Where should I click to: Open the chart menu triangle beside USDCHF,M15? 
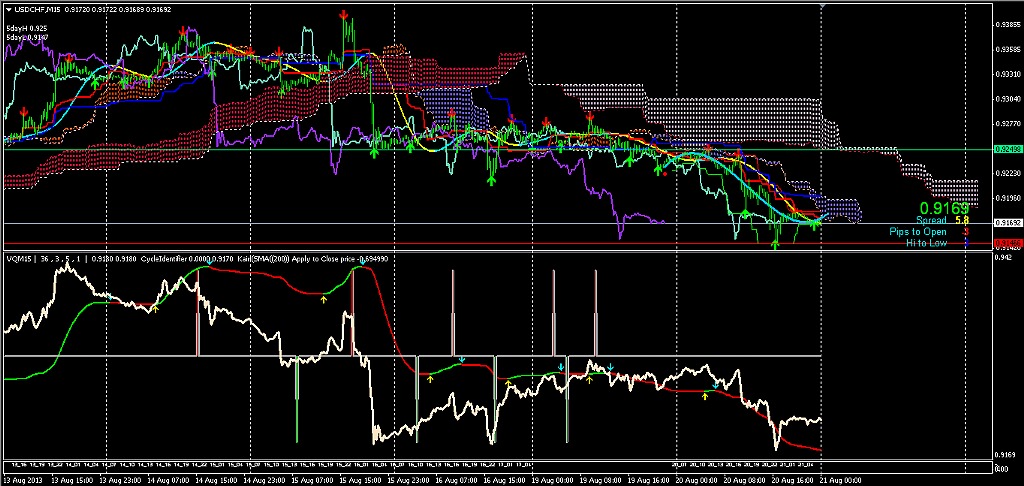pos(9,10)
